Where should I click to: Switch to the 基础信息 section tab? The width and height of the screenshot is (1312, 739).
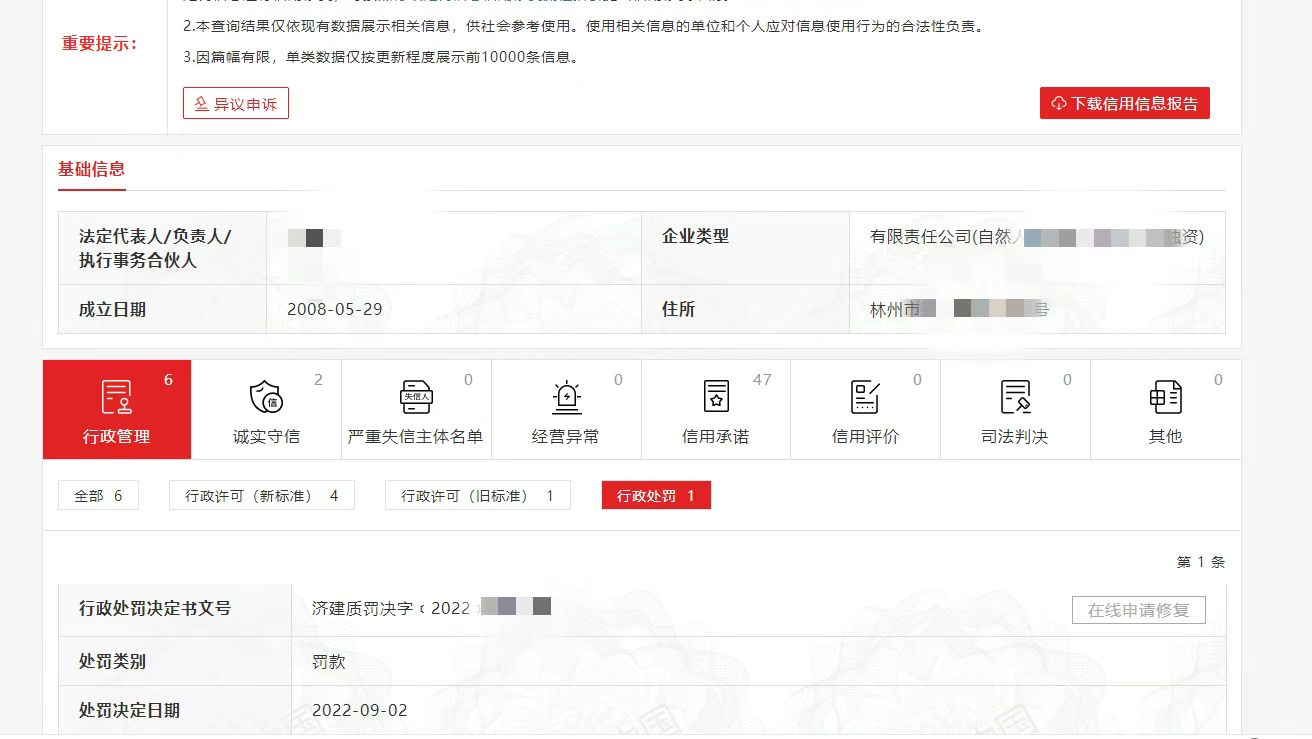91,170
